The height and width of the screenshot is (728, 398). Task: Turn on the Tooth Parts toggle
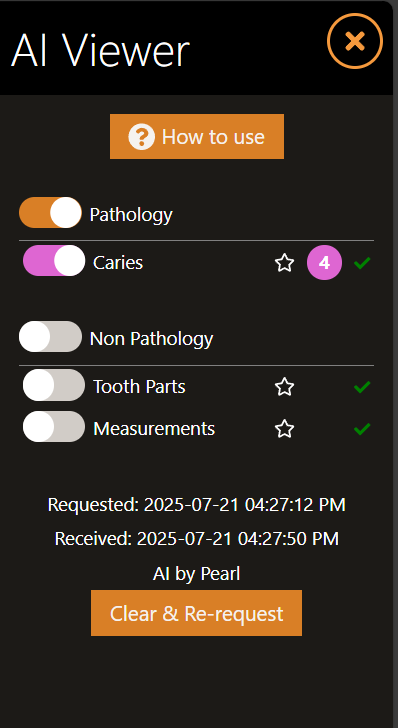pos(54,385)
